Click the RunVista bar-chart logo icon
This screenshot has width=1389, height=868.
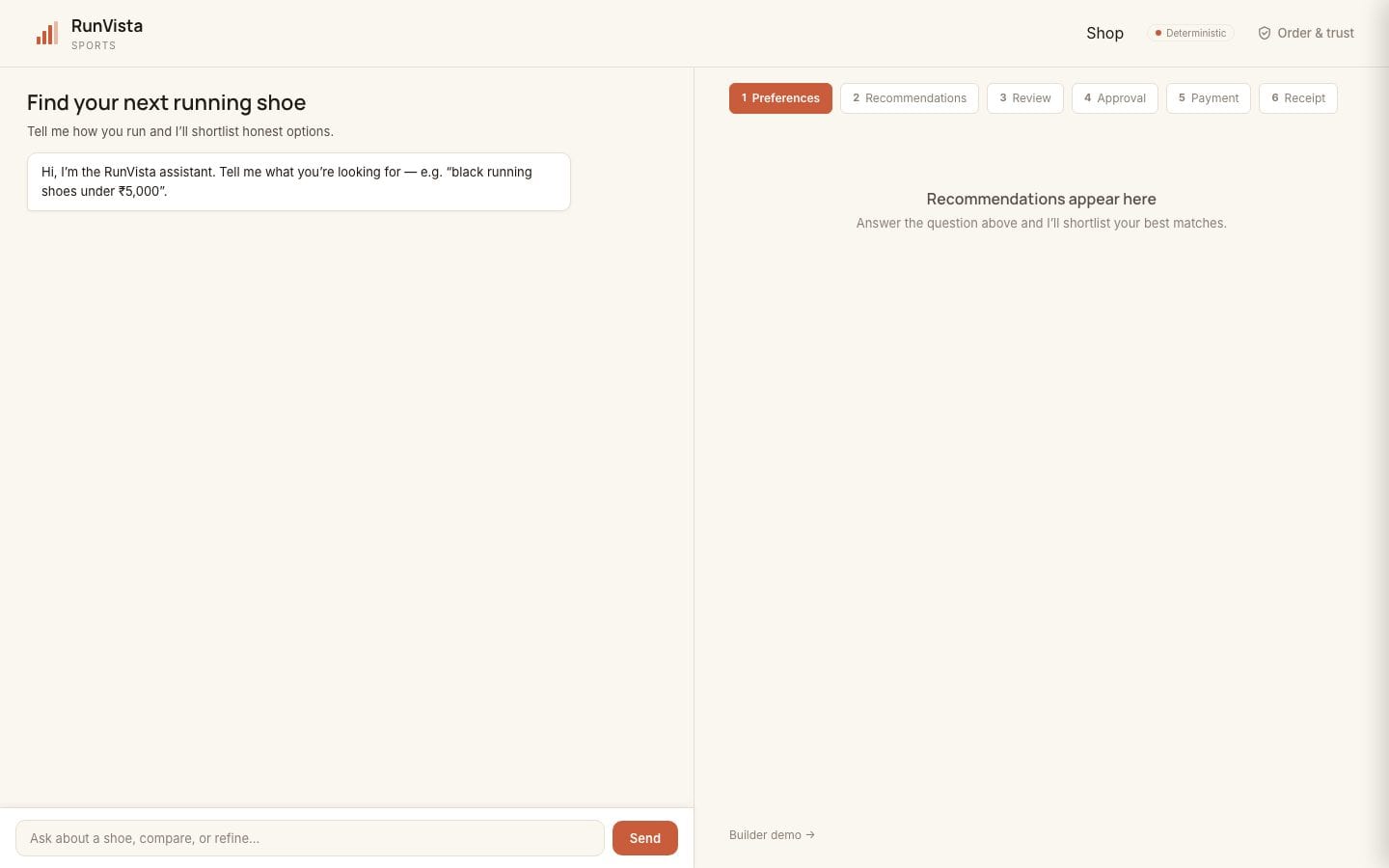(46, 34)
